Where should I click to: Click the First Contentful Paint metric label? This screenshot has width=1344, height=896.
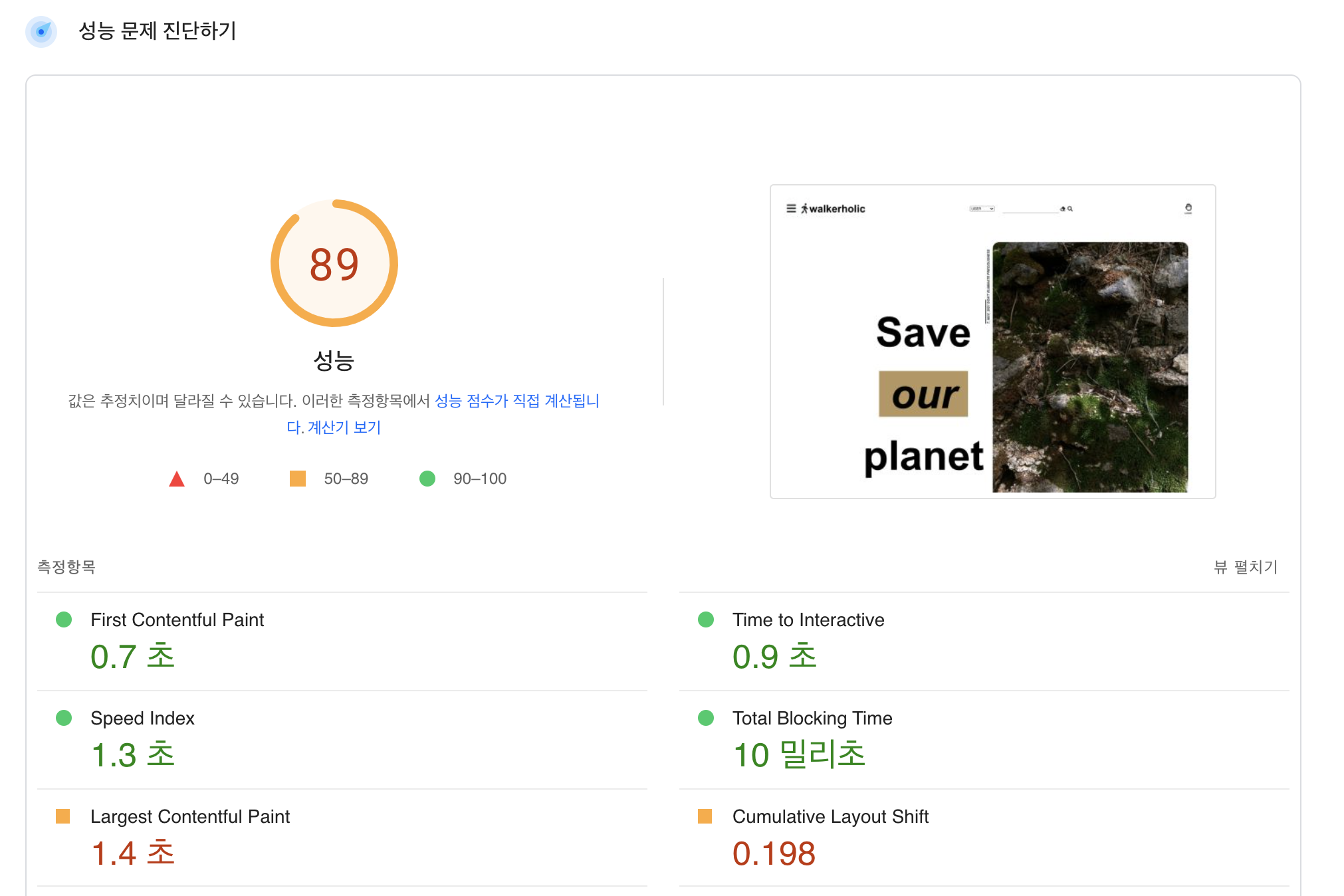pos(177,619)
